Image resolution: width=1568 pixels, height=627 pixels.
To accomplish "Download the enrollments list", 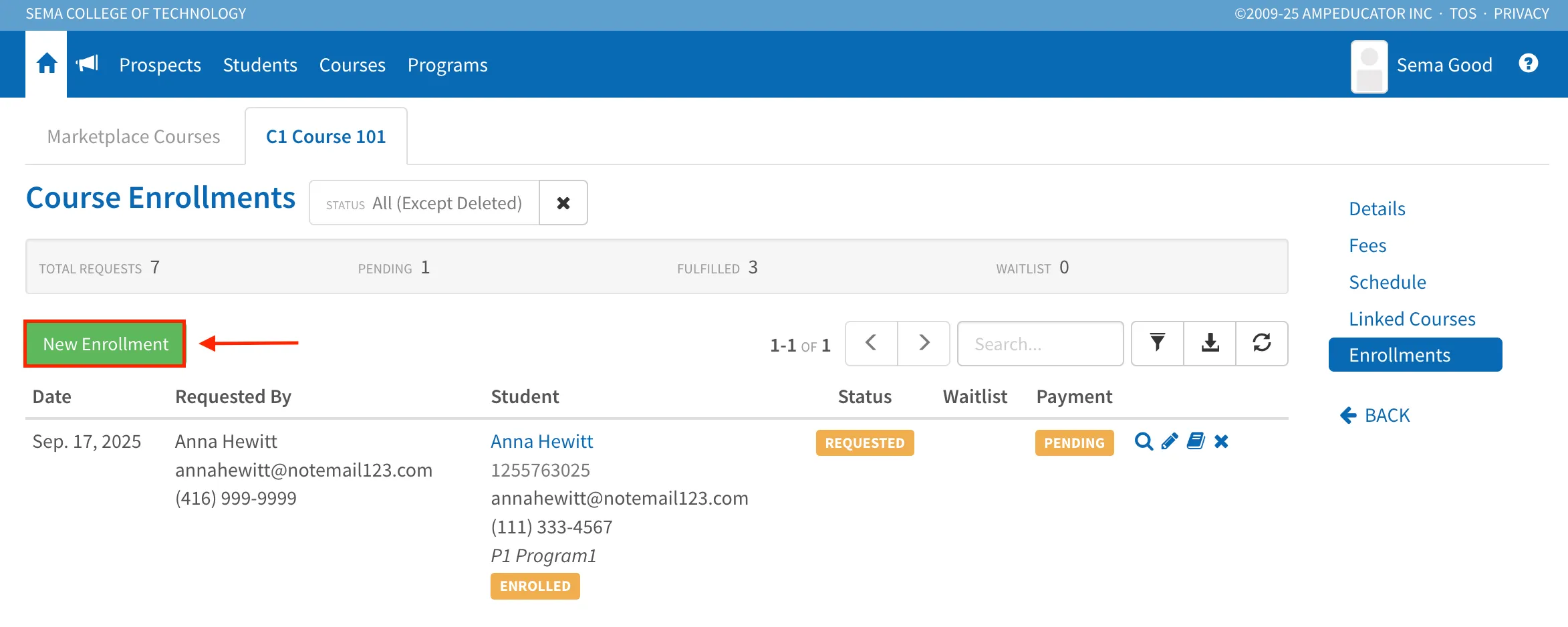I will tap(1210, 343).
